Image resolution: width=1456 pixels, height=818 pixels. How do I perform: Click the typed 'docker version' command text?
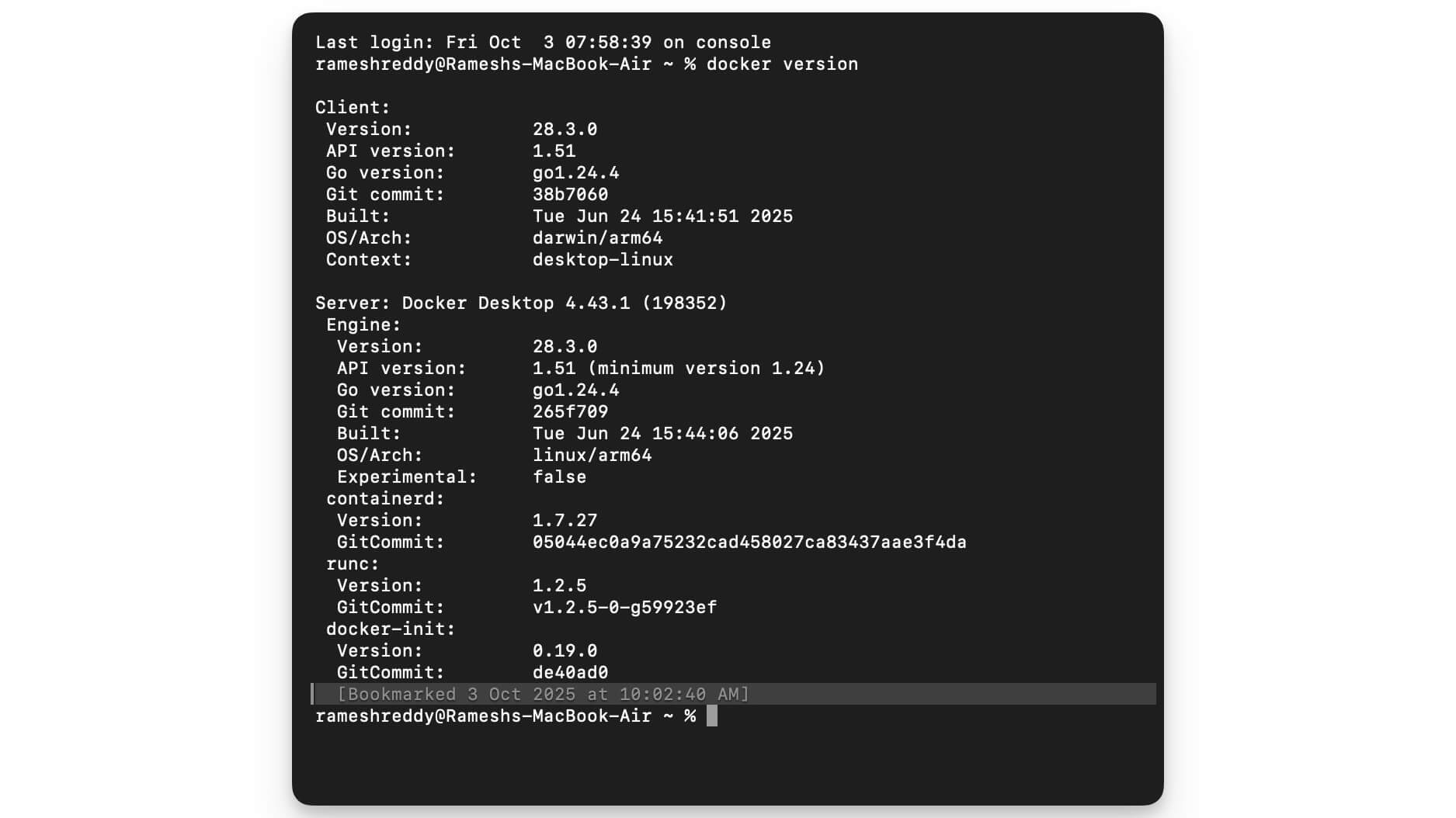781,64
